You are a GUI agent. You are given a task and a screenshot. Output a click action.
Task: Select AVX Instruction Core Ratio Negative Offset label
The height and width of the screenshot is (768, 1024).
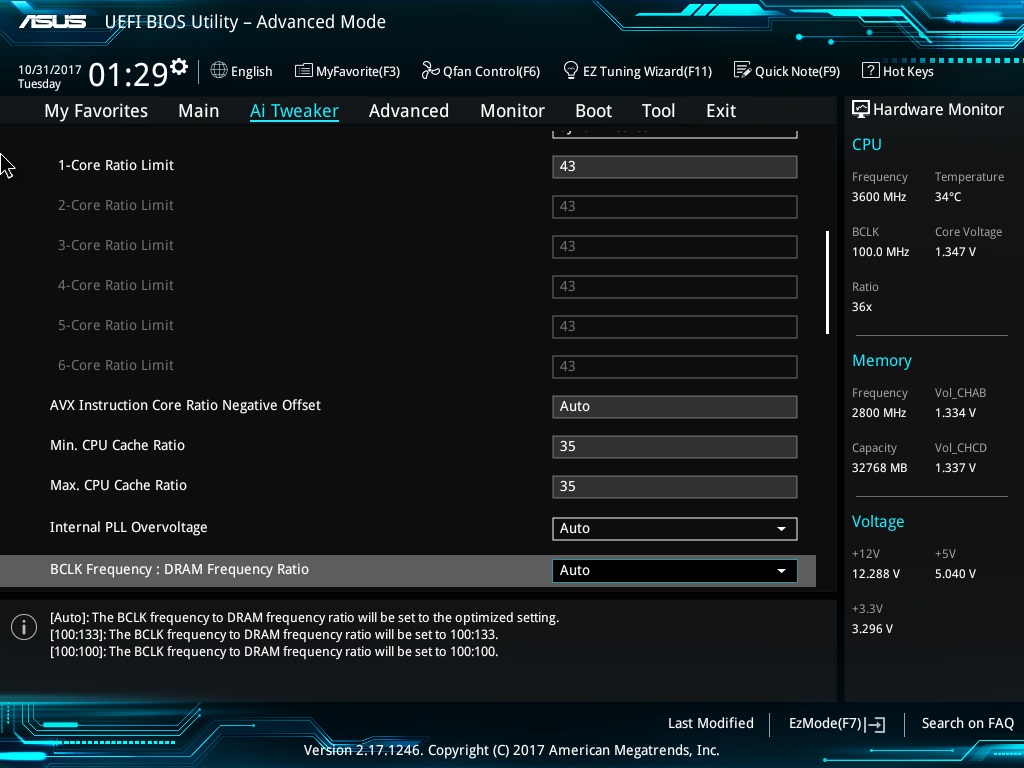185,405
